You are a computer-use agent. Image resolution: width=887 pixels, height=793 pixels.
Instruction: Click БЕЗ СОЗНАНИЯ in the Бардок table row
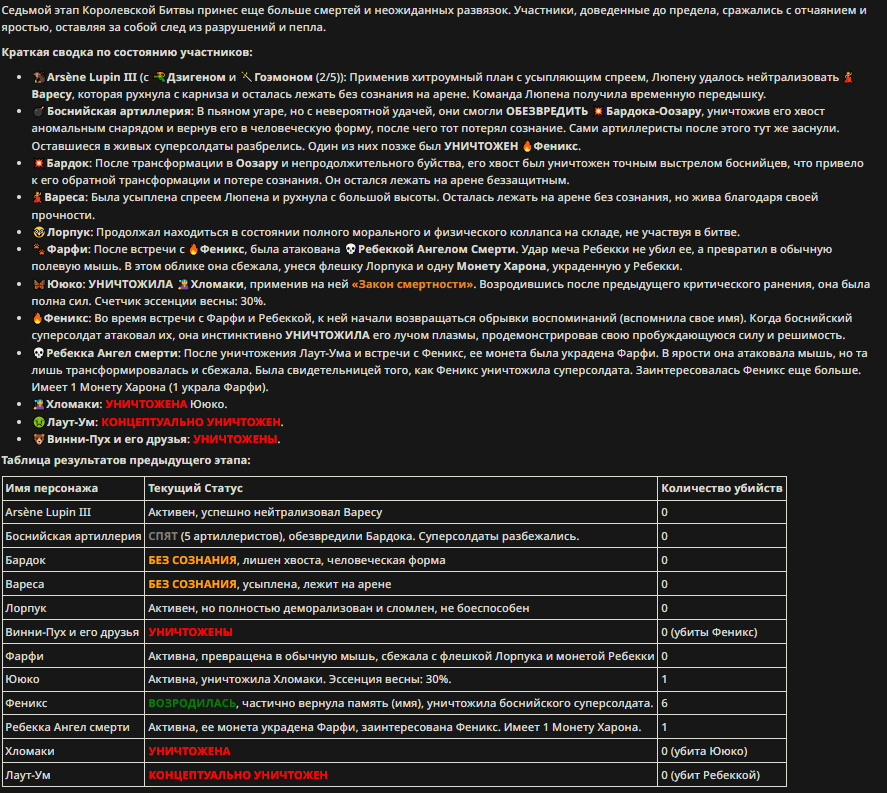(x=192, y=560)
